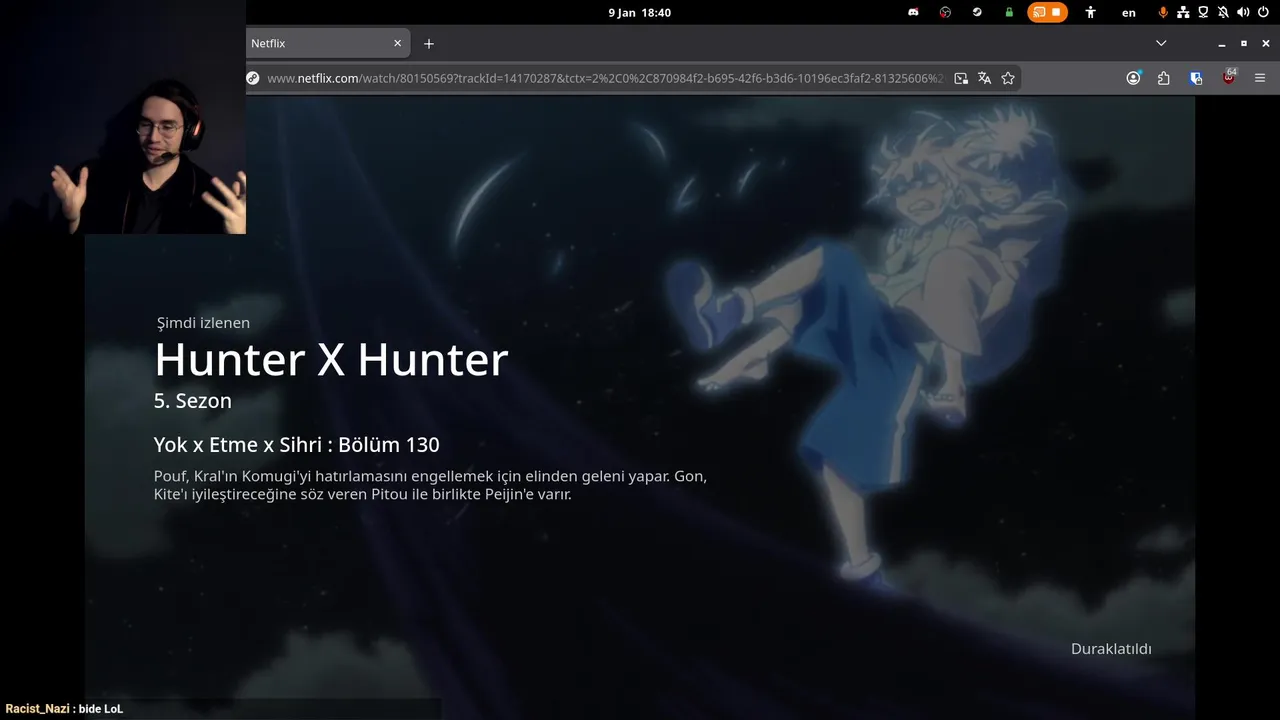Minimize the browser window

[1221, 43]
